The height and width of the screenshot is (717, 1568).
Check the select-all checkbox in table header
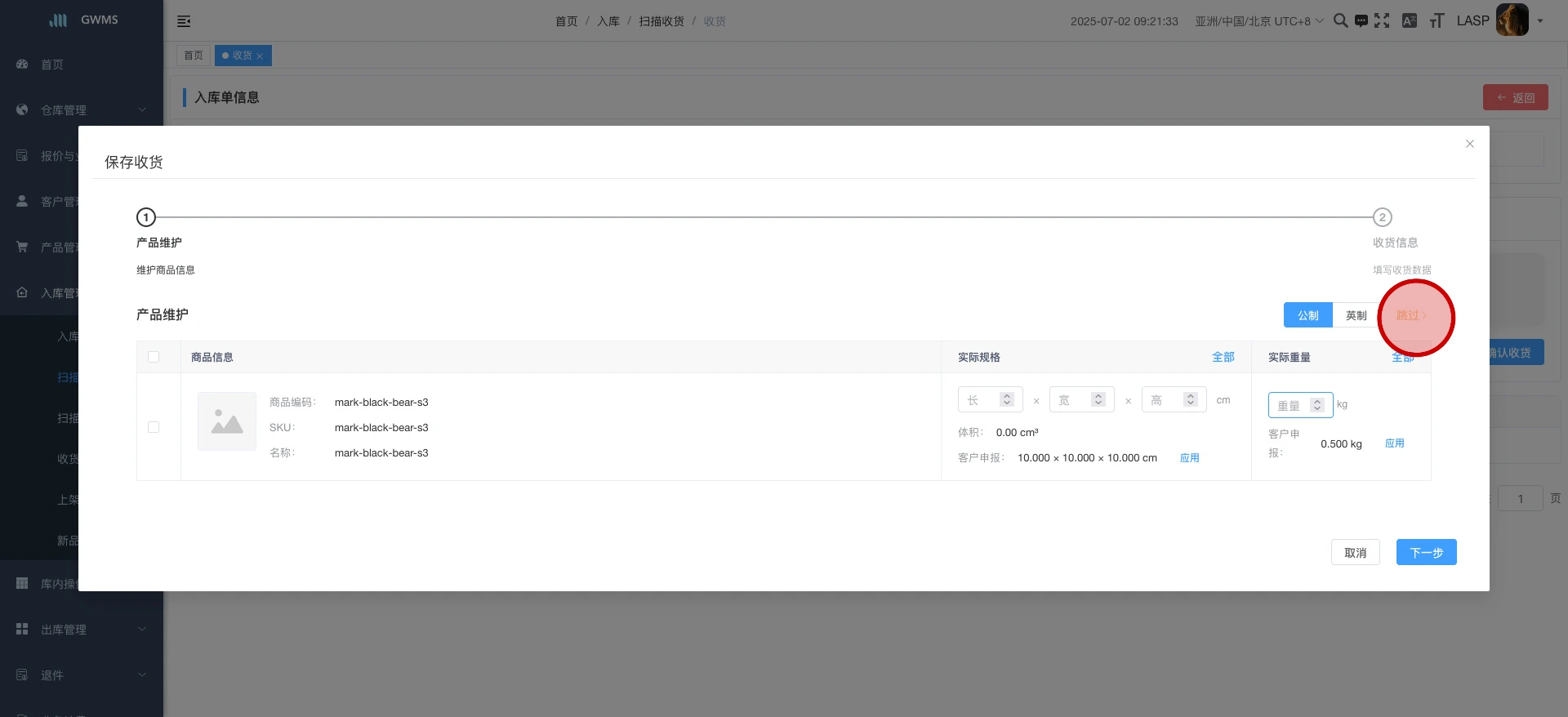[x=154, y=357]
